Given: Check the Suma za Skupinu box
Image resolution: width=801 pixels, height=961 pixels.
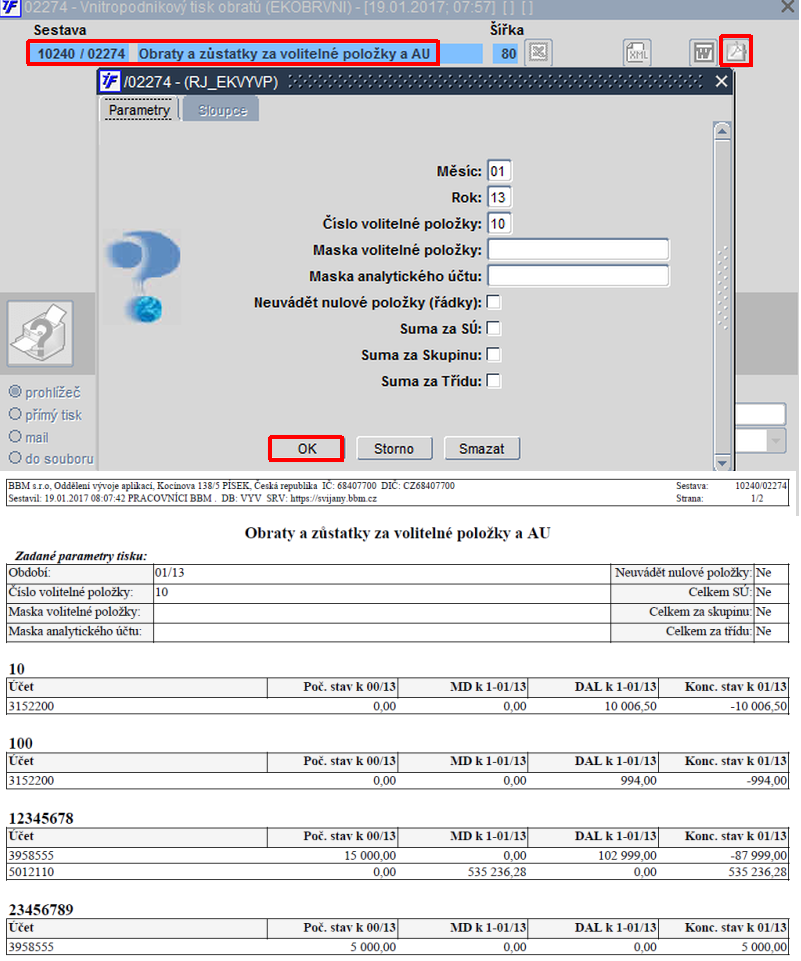Looking at the screenshot, I should pyautogui.click(x=493, y=355).
